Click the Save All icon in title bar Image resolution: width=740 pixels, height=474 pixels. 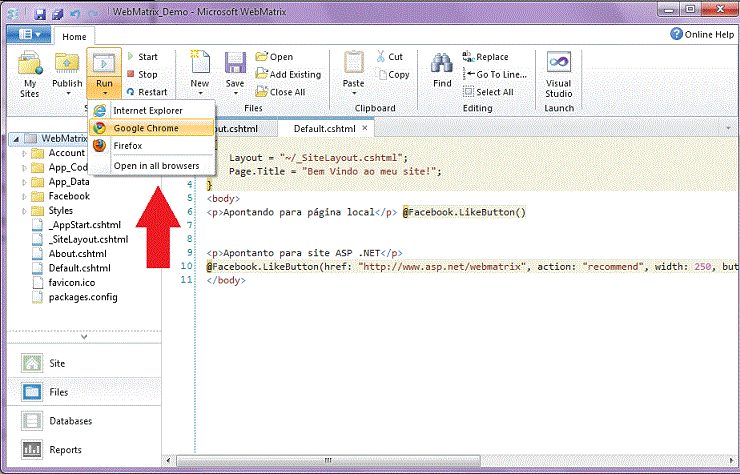coord(58,13)
